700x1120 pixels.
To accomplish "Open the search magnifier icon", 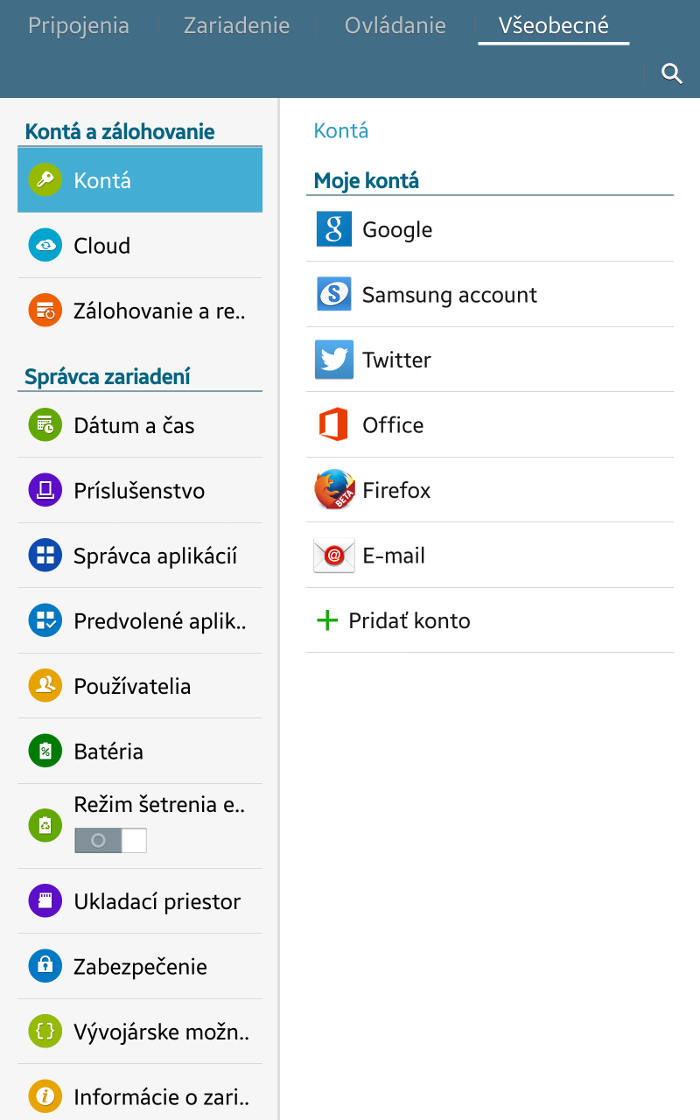I will coord(672,74).
